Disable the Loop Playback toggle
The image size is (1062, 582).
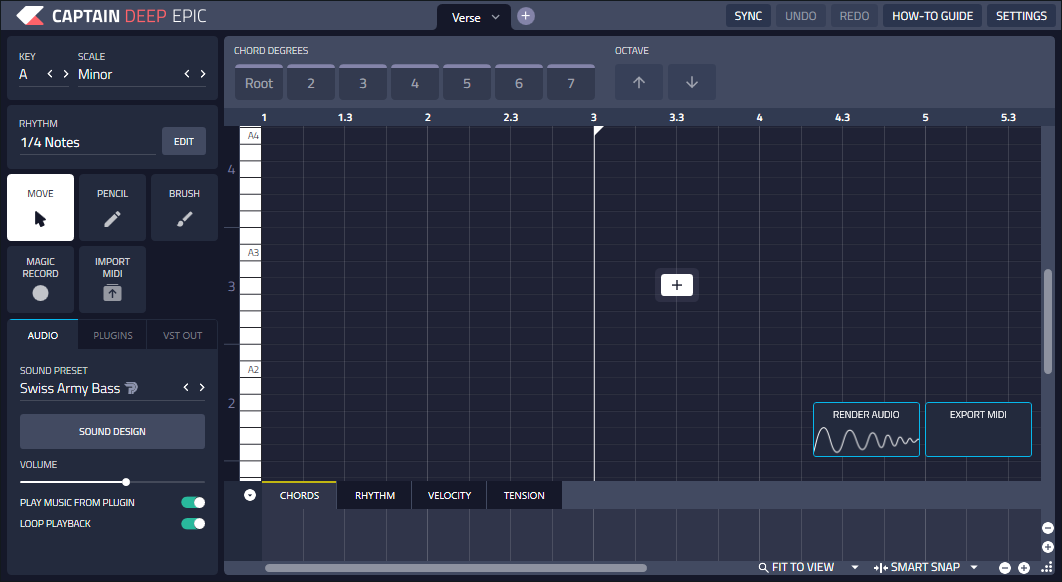pyautogui.click(x=193, y=523)
